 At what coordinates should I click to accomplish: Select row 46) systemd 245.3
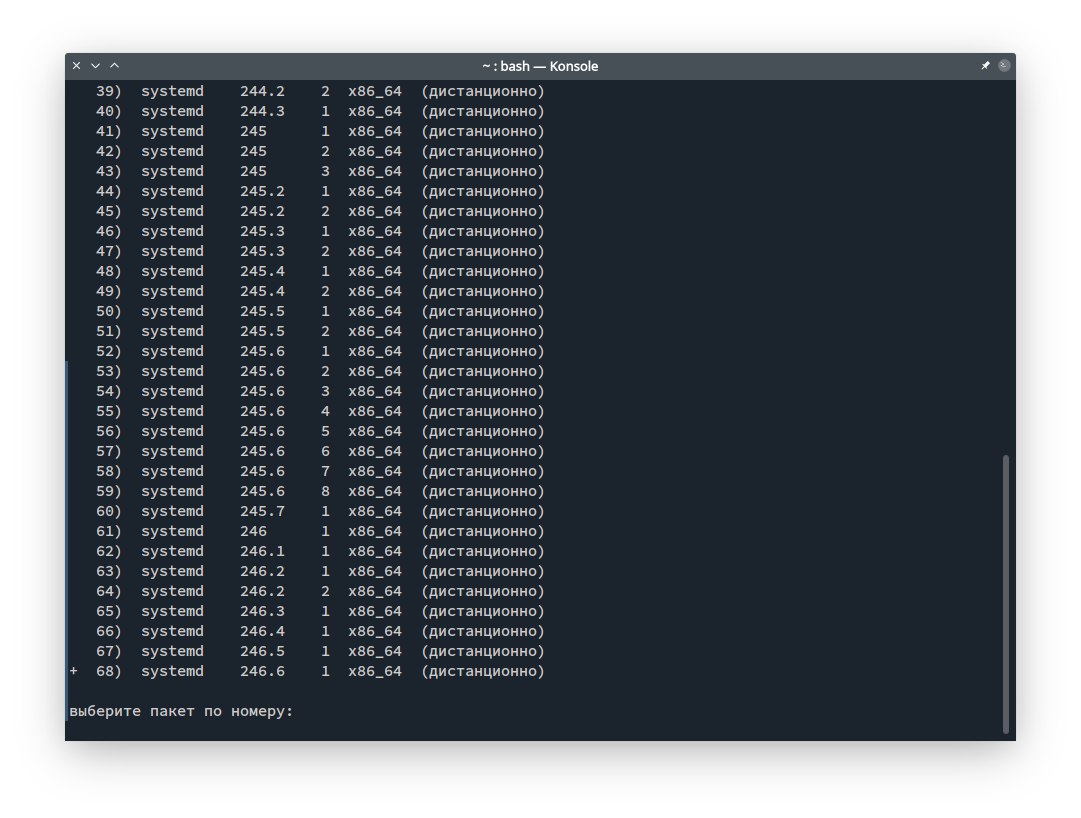[x=320, y=231]
